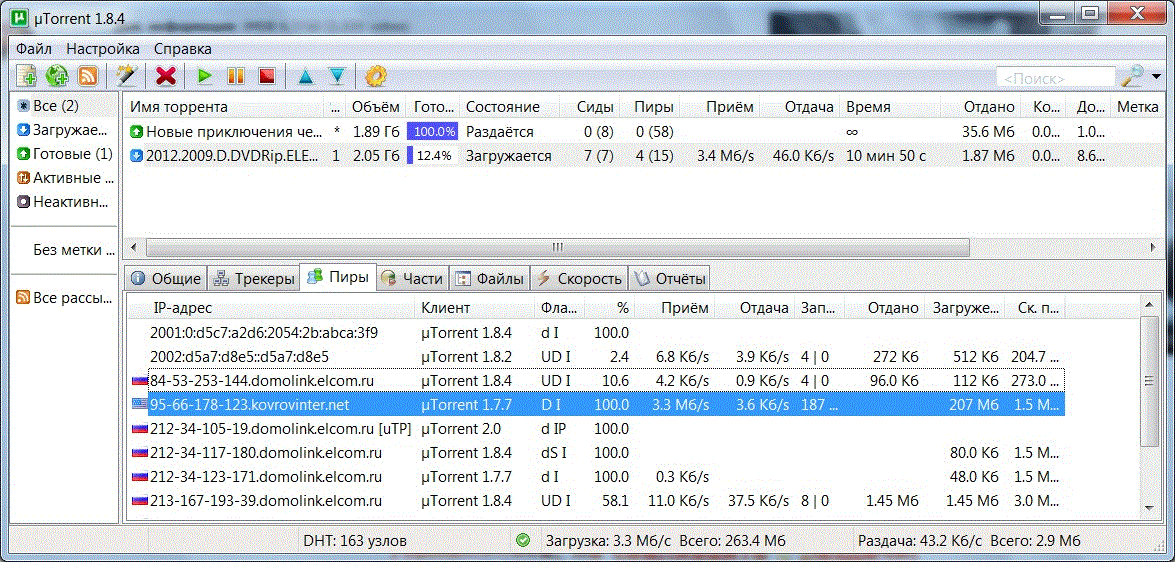Click Add Torrent from URL icon

coord(58,76)
